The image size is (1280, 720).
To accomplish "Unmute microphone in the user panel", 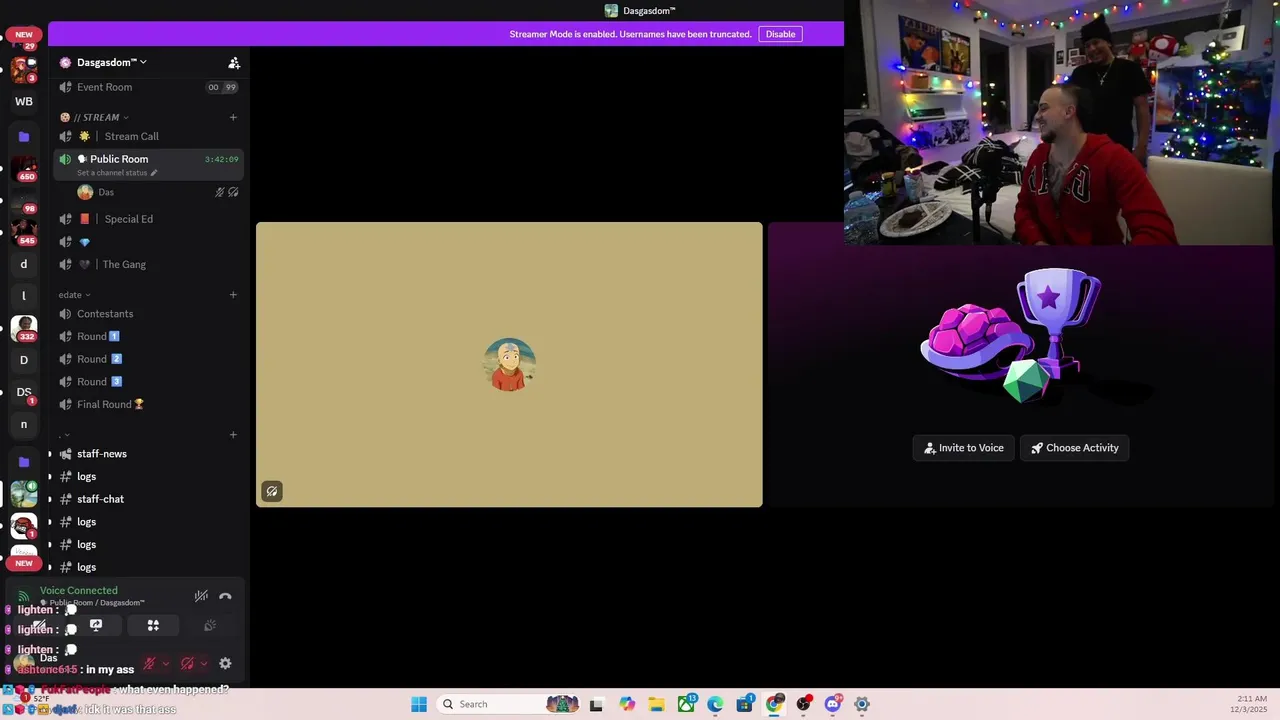I will click(x=149, y=663).
